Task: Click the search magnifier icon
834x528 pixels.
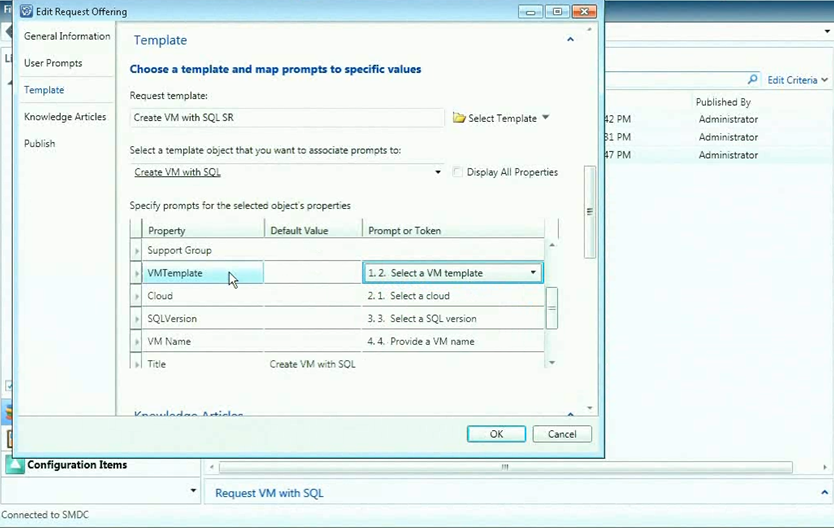Action: 753,80
